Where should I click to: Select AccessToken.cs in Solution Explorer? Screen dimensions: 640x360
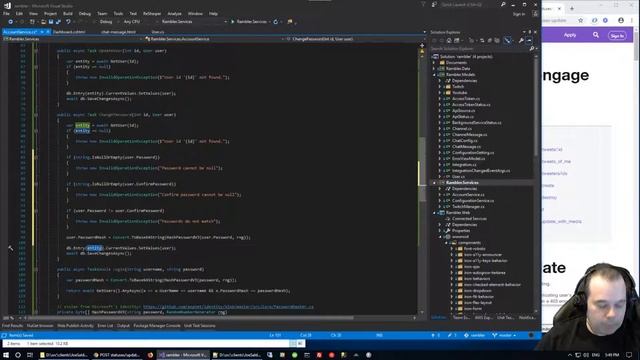pyautogui.click(x=466, y=99)
